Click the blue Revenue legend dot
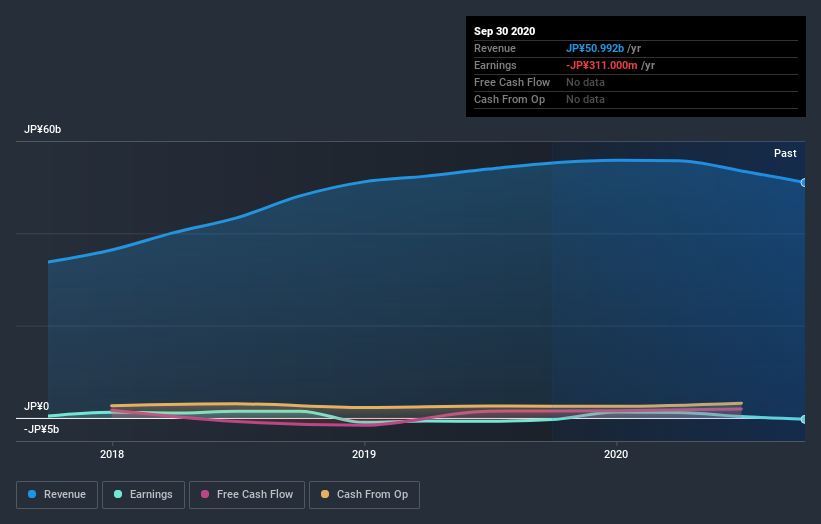 pos(32,494)
